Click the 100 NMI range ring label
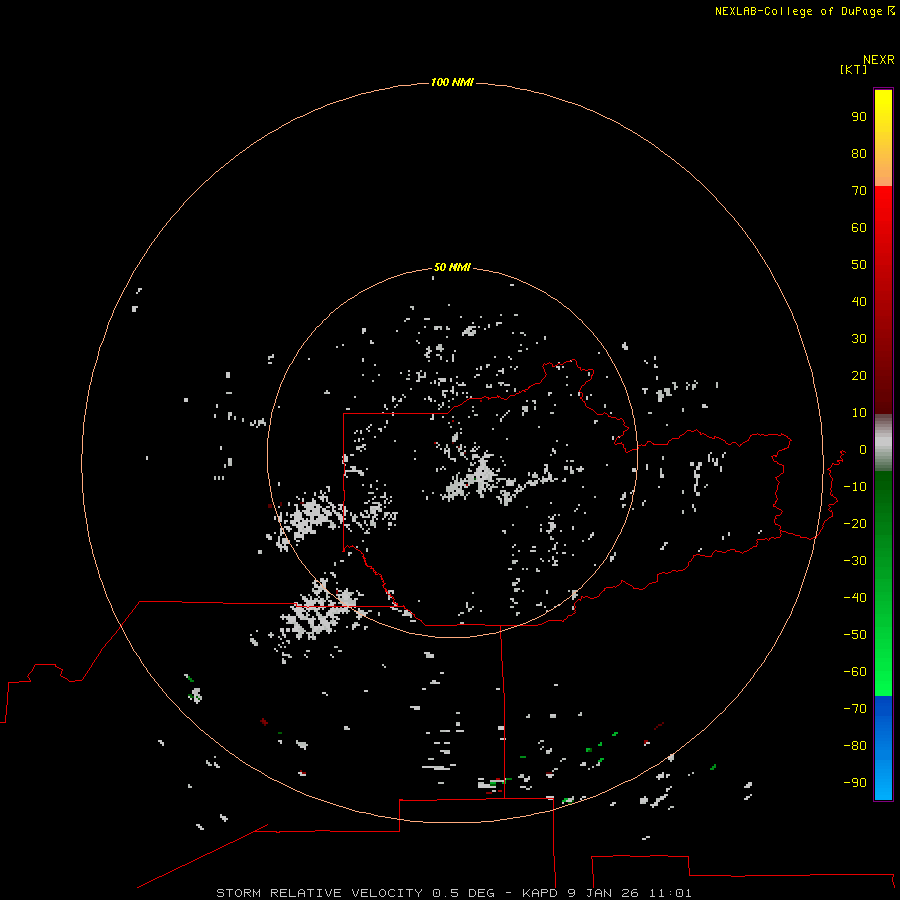 click(x=452, y=83)
